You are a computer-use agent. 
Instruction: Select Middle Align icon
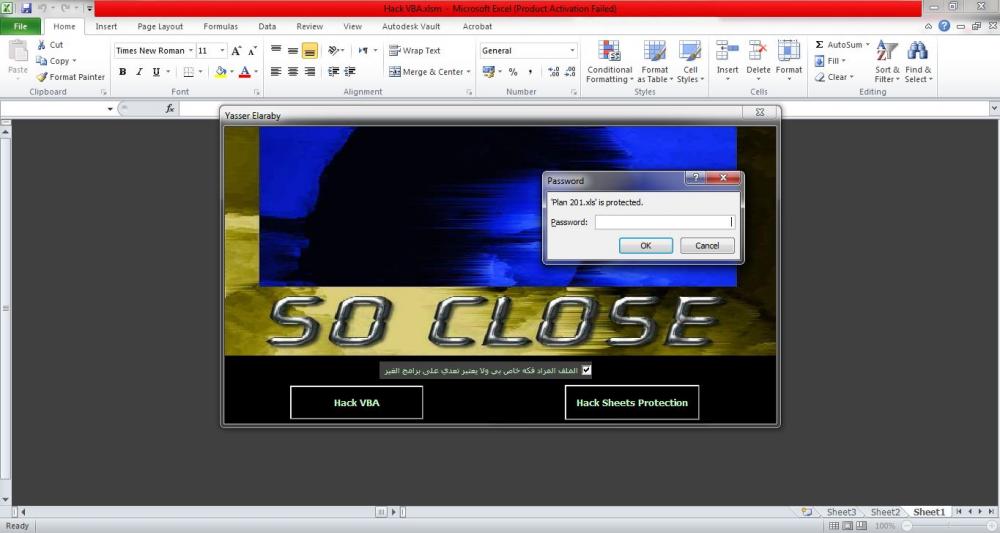tap(293, 50)
